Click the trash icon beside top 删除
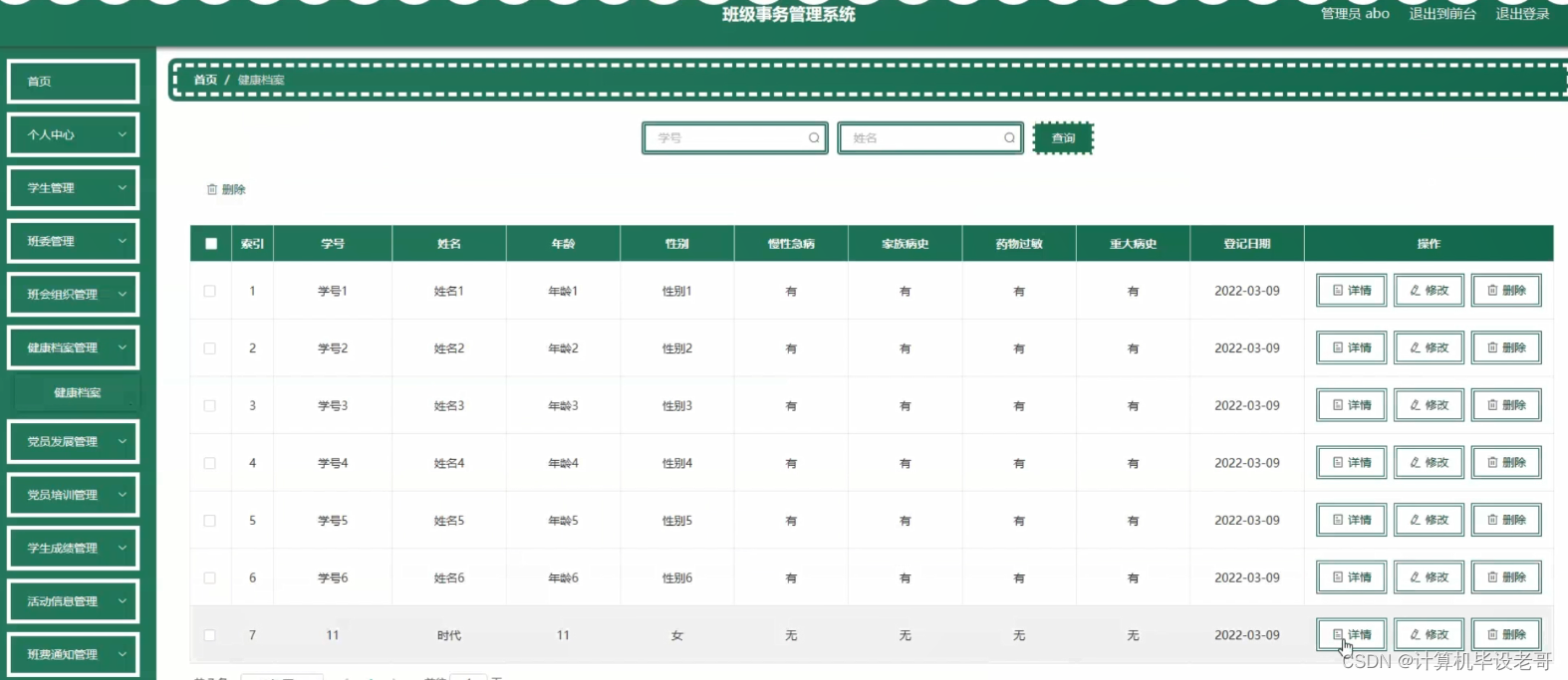The image size is (1568, 680). click(x=211, y=189)
